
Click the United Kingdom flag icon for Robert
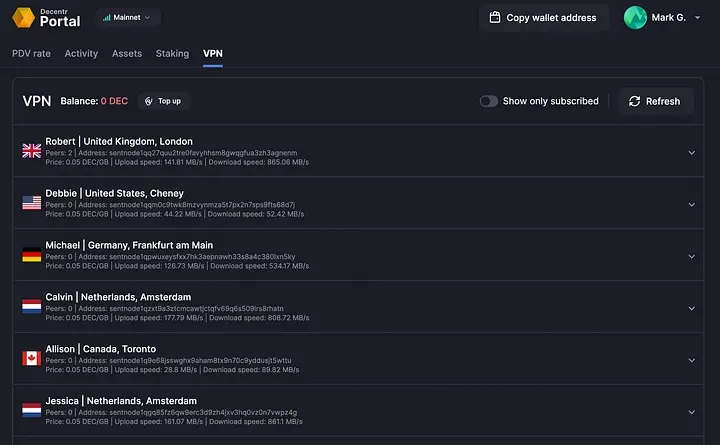31,151
